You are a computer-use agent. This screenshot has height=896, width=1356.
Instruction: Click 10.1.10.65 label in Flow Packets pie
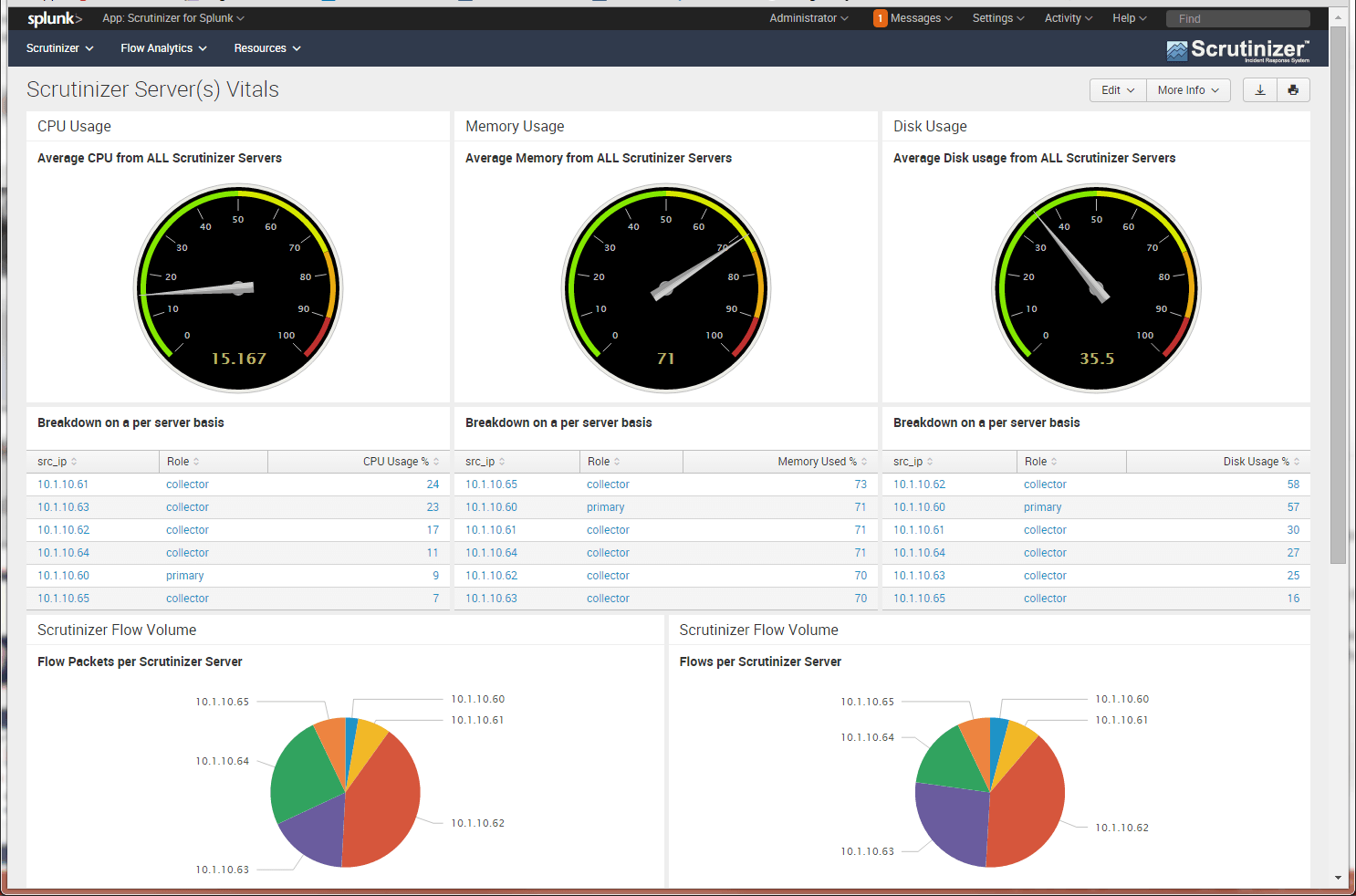222,702
